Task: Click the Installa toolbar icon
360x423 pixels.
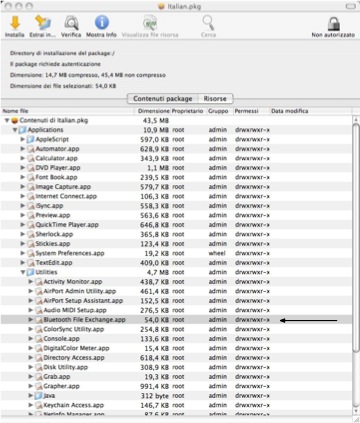Action: pos(15,23)
